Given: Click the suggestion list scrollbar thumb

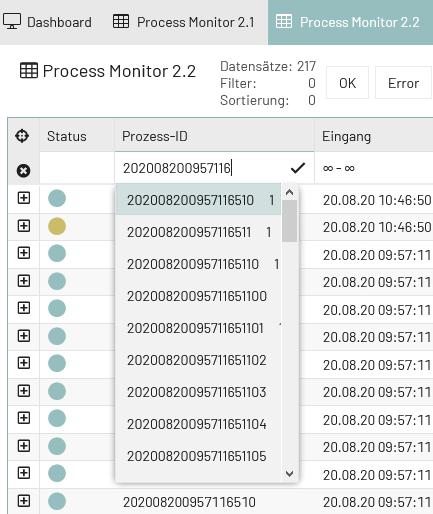Looking at the screenshot, I should coord(289,221).
